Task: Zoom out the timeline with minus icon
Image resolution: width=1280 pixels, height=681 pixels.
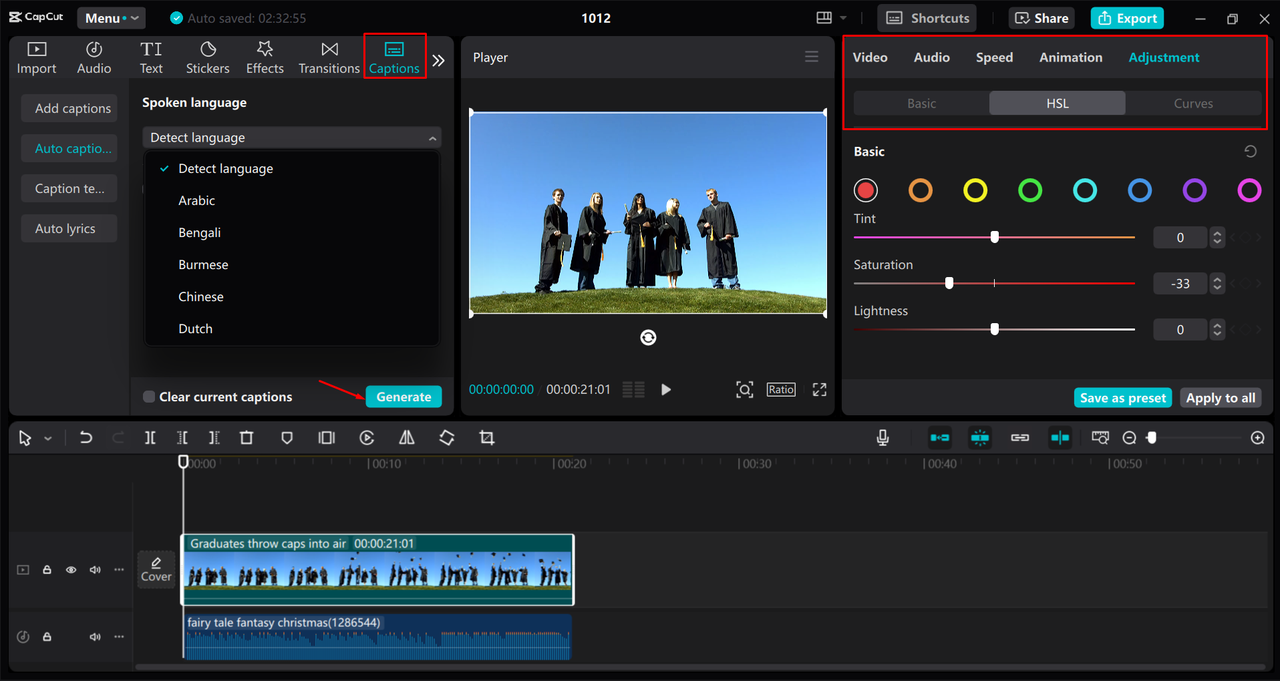Action: pyautogui.click(x=1129, y=438)
